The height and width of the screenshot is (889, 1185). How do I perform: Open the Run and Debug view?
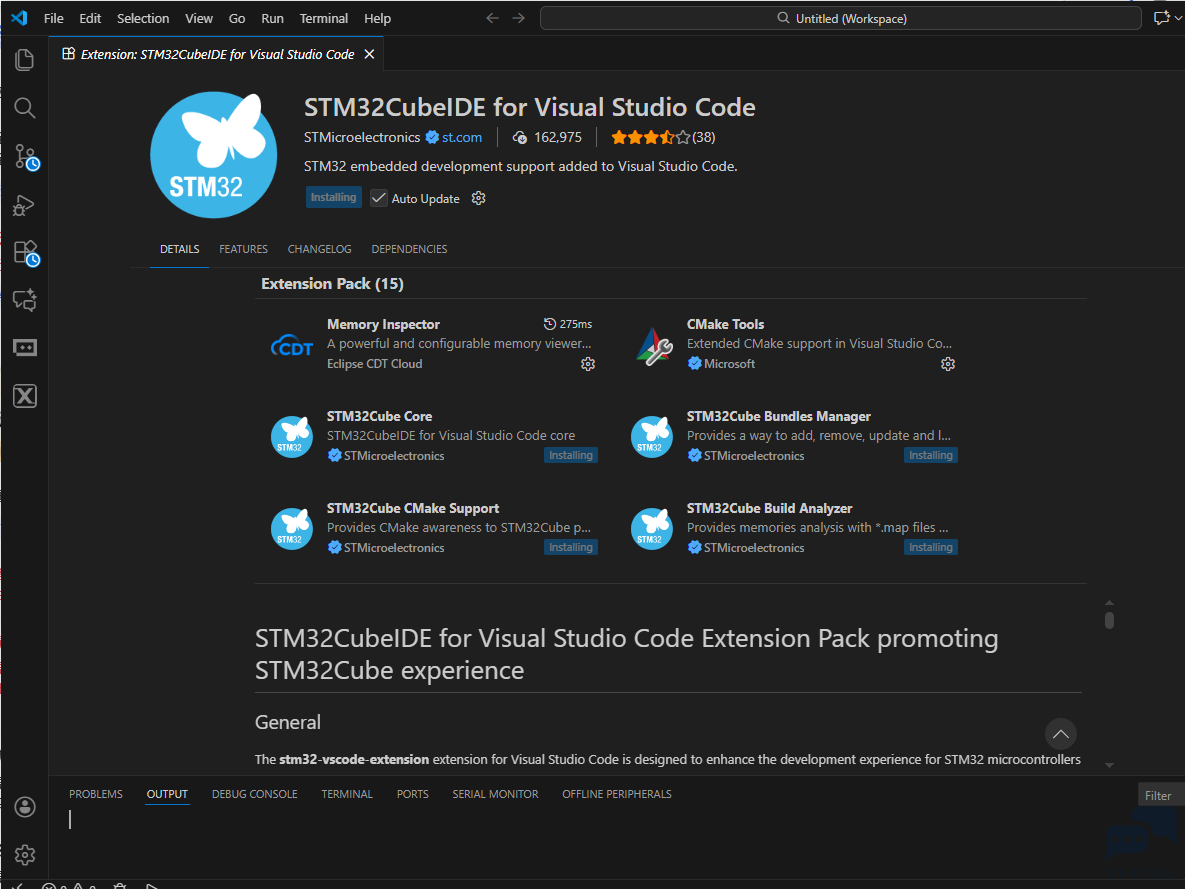pyautogui.click(x=25, y=205)
